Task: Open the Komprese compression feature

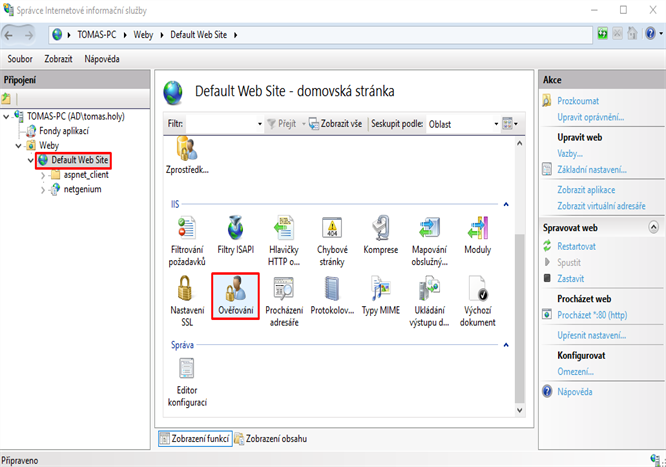Action: tap(381, 235)
